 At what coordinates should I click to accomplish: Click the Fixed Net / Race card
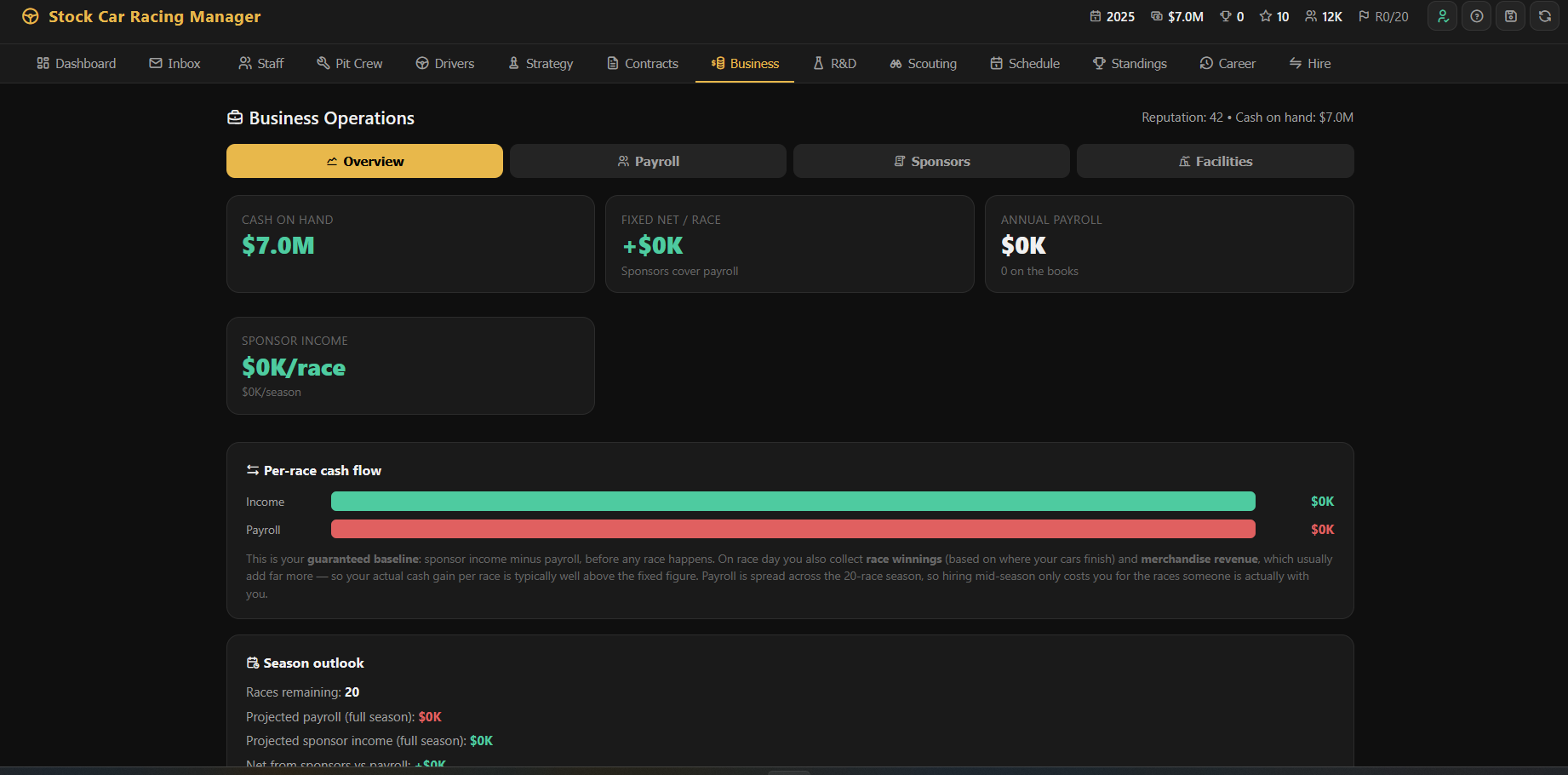coord(790,244)
